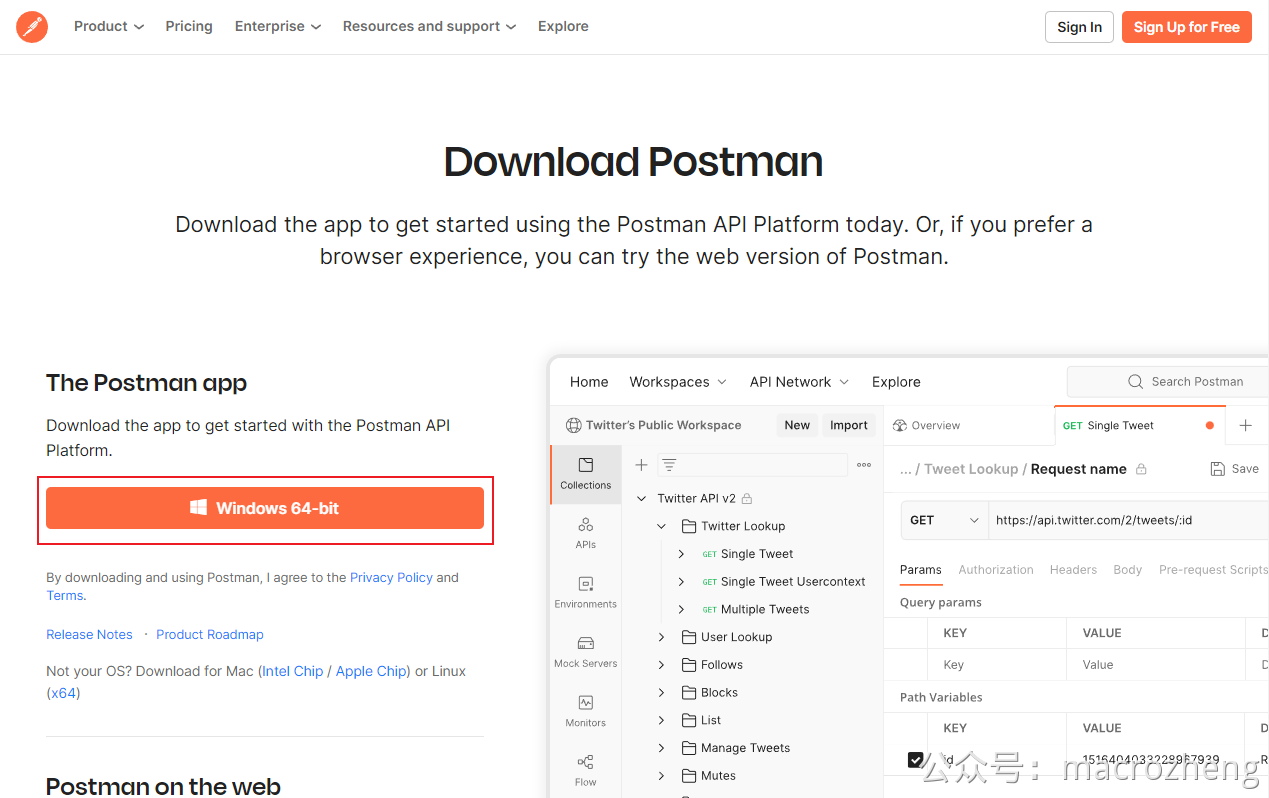Collapse Twitter API v2 collection
Screen dimensions: 1269x798
642,498
